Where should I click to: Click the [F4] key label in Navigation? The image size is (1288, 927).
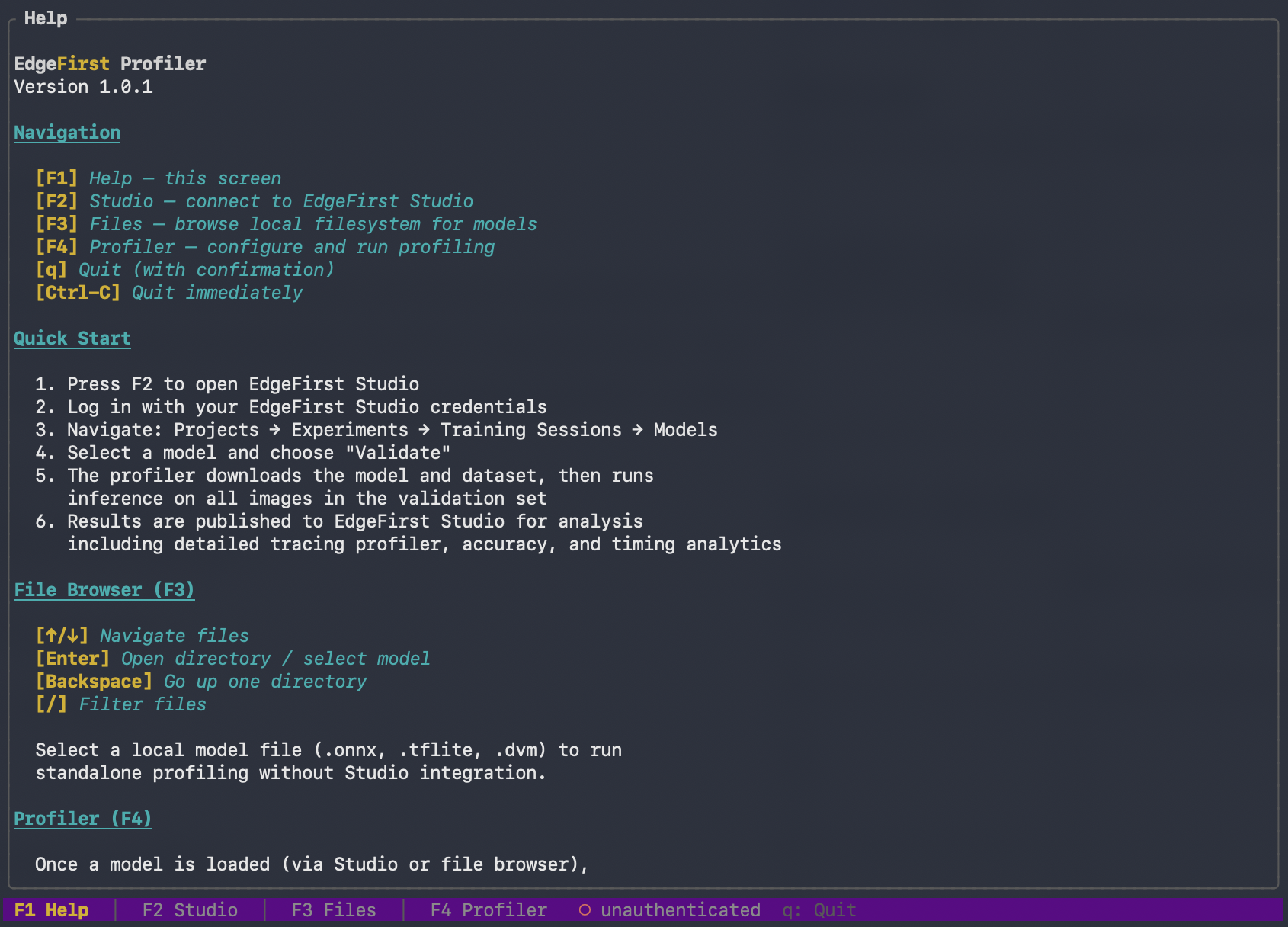point(57,247)
